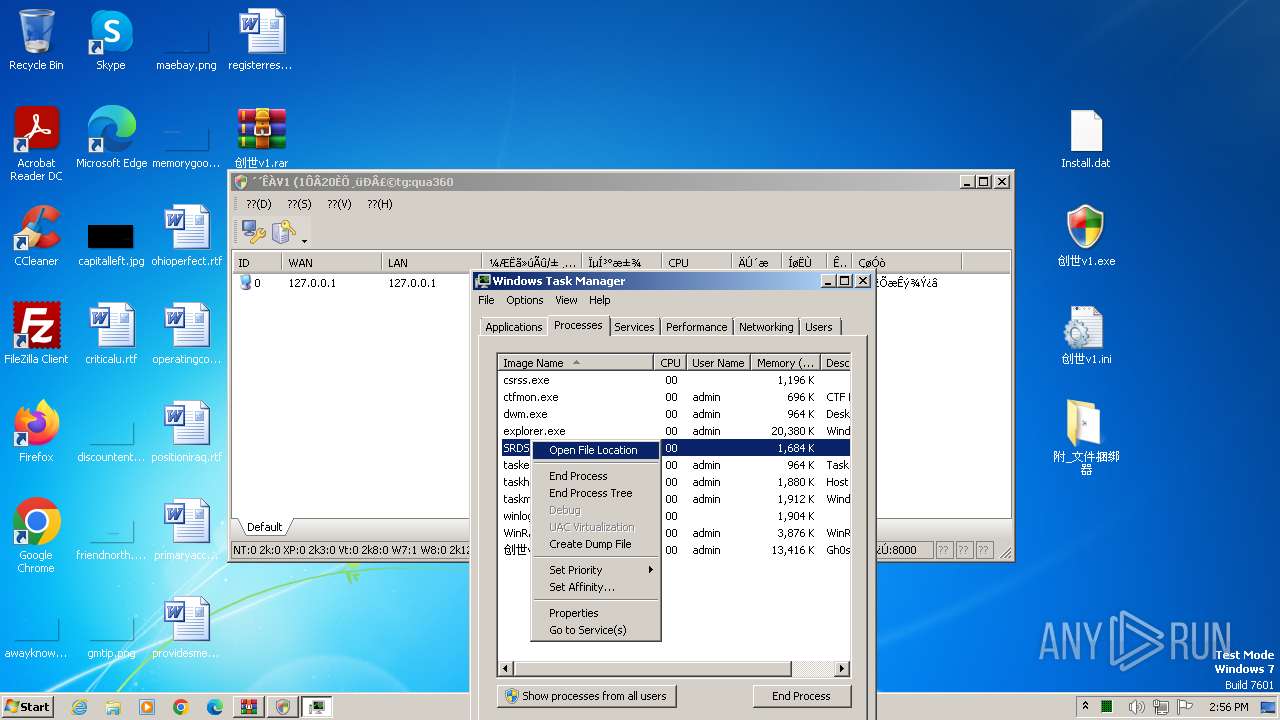Select the dwm.exe process row
This screenshot has height=720, width=1280.
[674, 414]
